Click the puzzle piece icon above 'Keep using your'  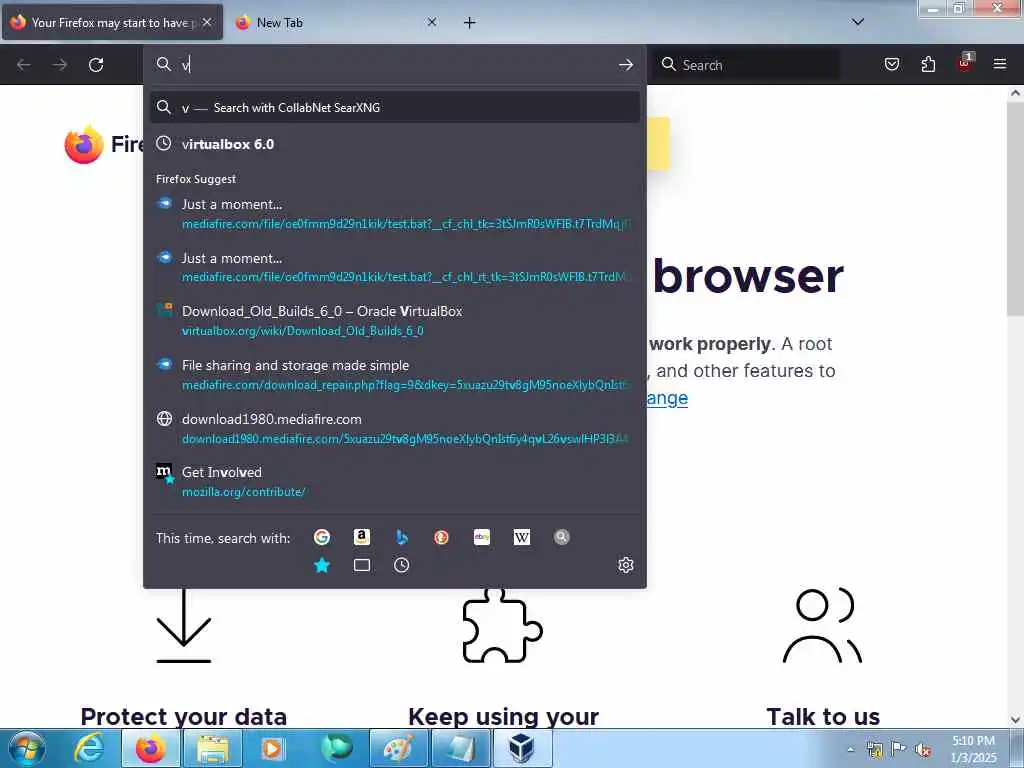pos(502,626)
